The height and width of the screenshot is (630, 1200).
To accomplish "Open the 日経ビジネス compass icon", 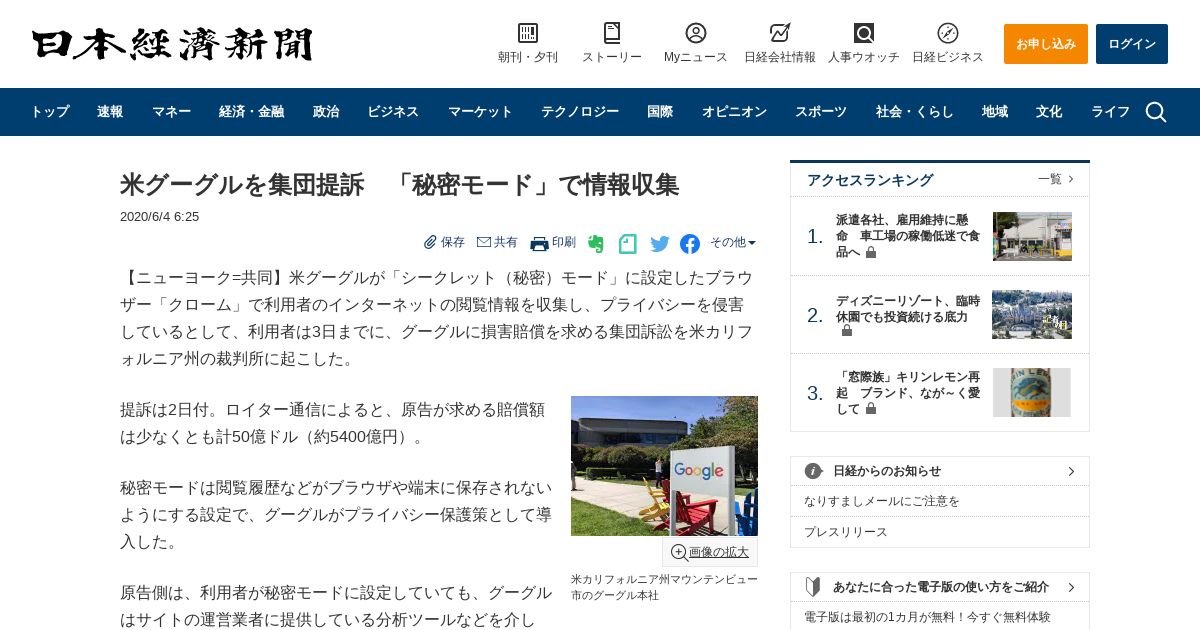I will [948, 33].
